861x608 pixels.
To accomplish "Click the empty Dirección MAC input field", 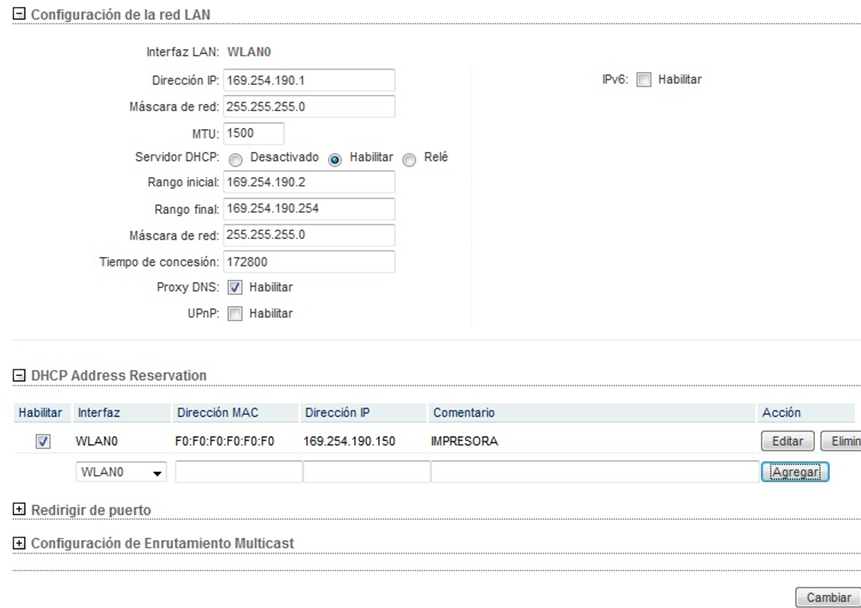I will (x=238, y=472).
